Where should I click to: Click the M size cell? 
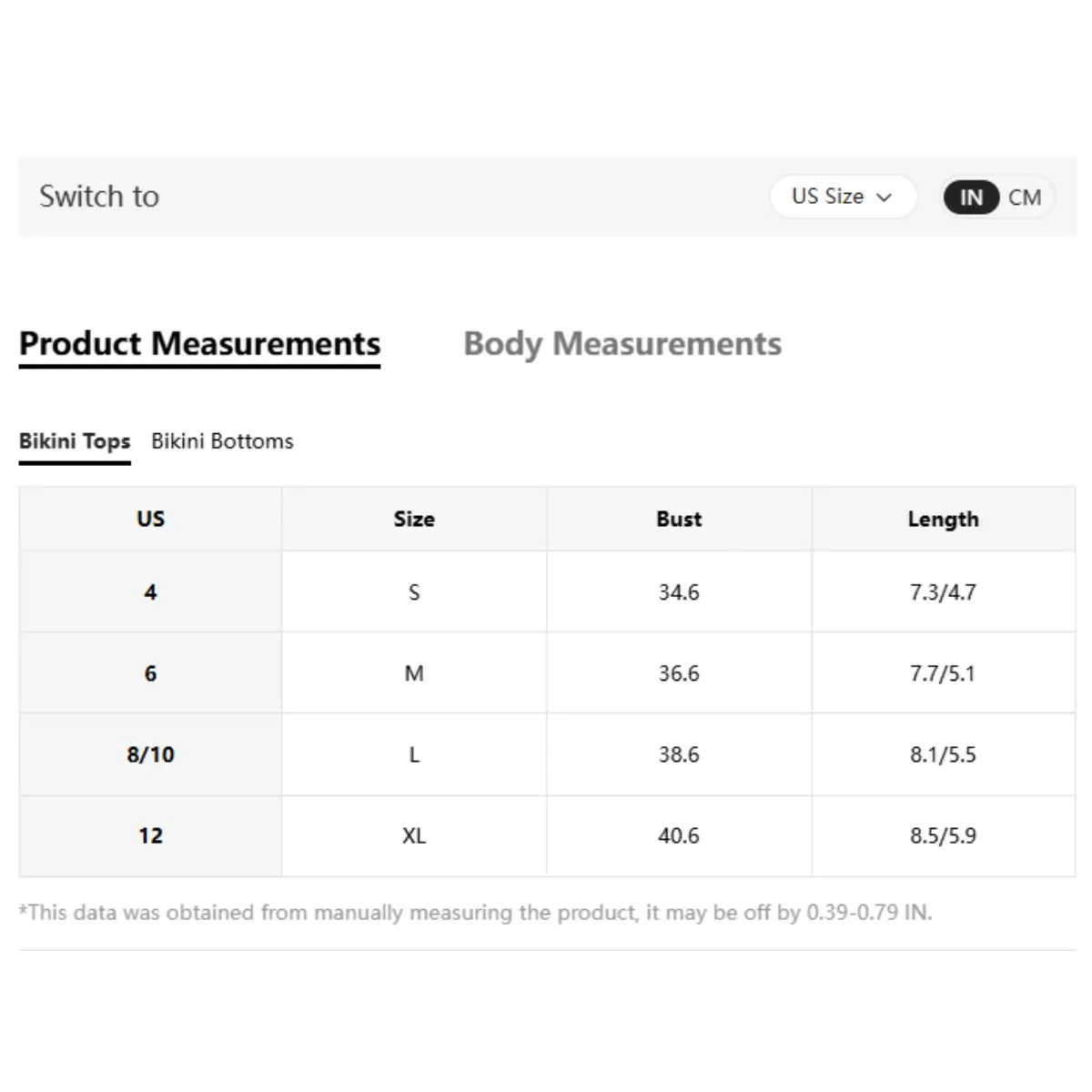tap(414, 673)
